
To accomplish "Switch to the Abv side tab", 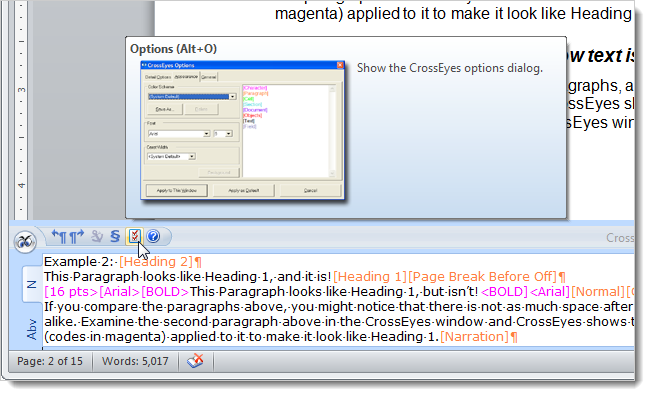I will point(32,330).
